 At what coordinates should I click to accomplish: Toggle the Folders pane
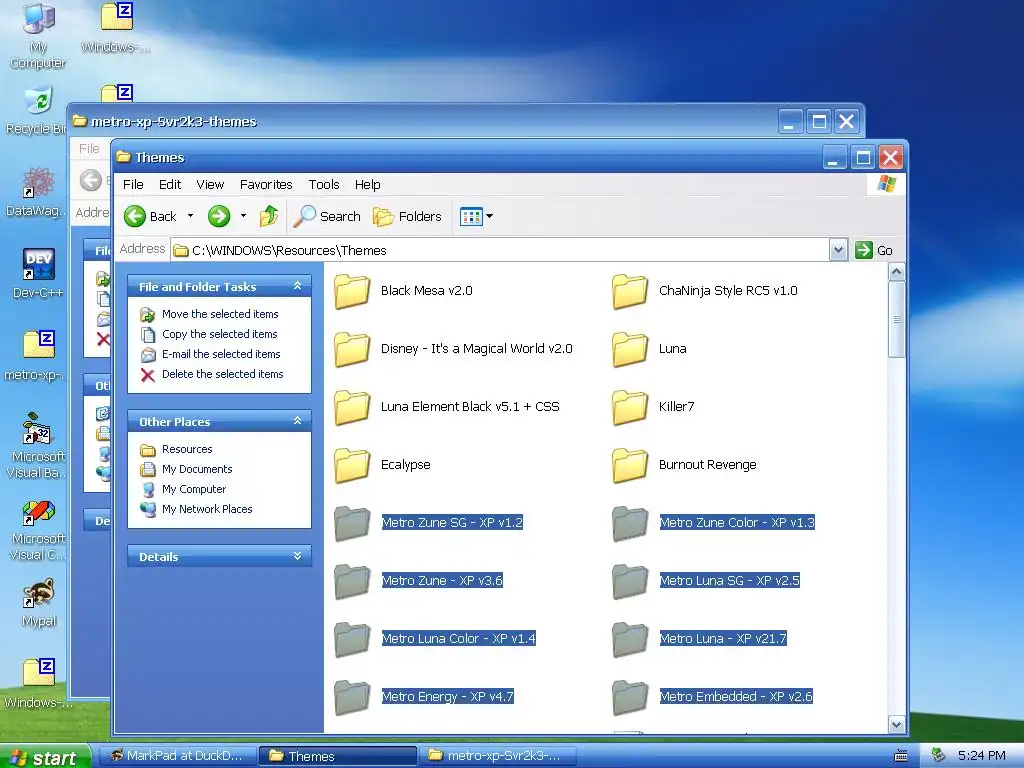pos(407,216)
